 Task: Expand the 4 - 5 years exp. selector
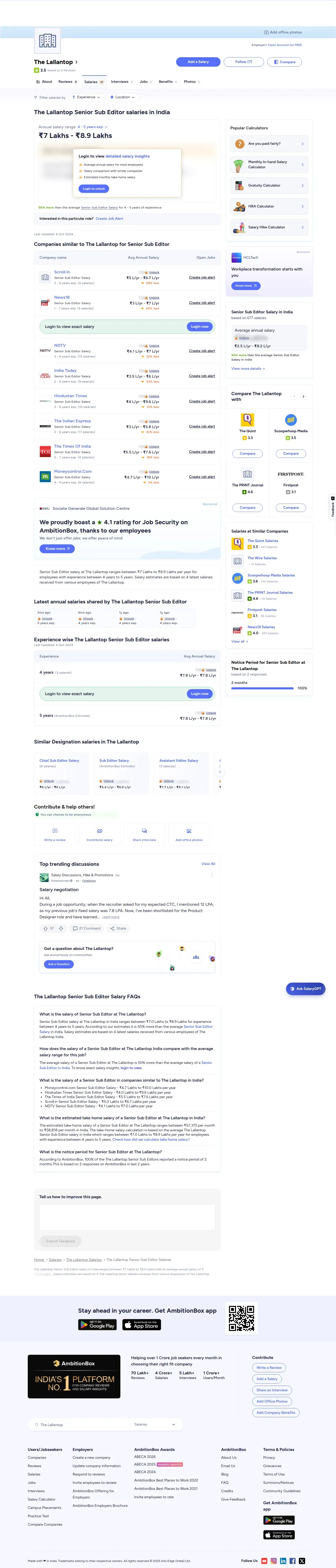click(x=93, y=127)
